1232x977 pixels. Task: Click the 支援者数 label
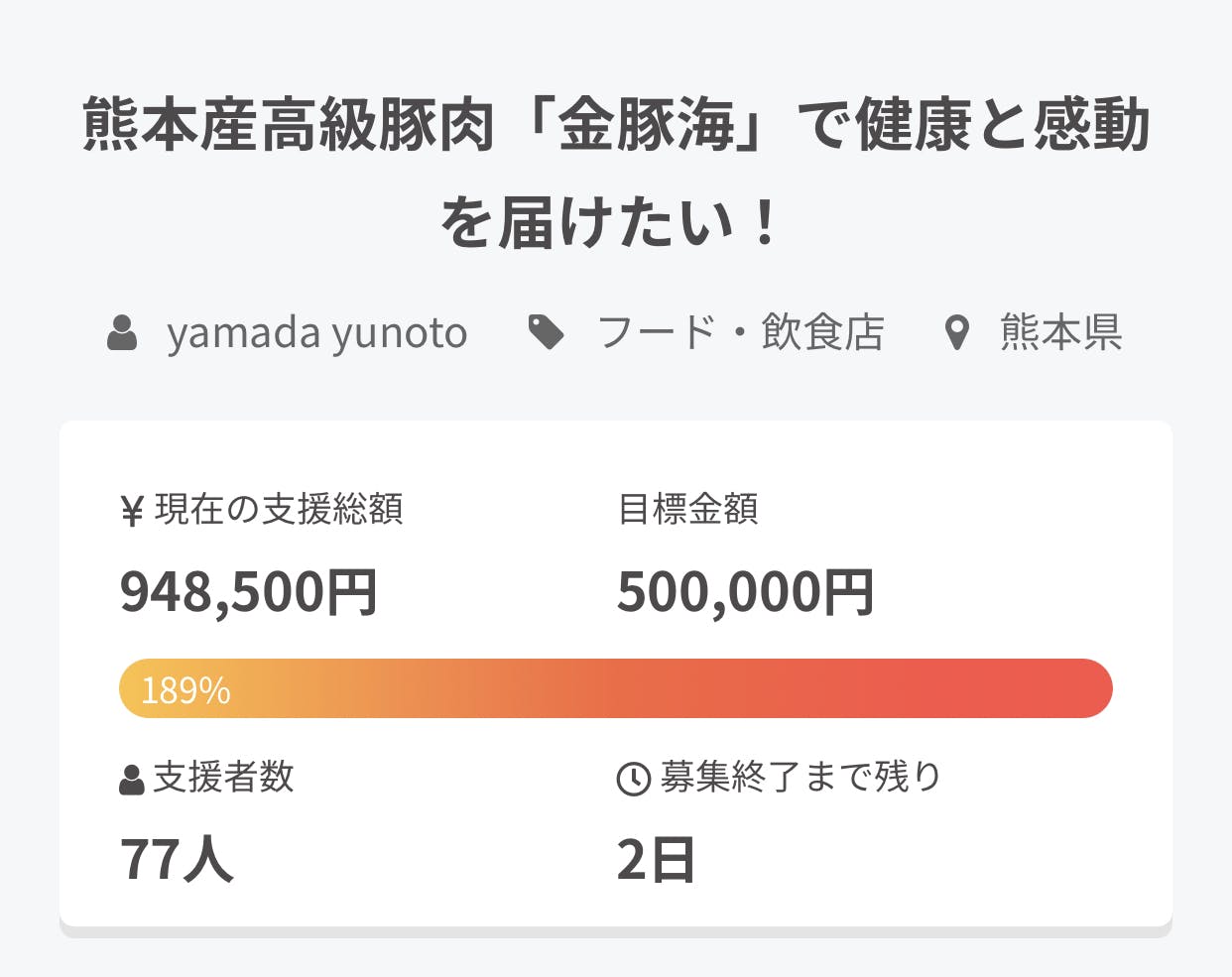pyautogui.click(x=223, y=778)
